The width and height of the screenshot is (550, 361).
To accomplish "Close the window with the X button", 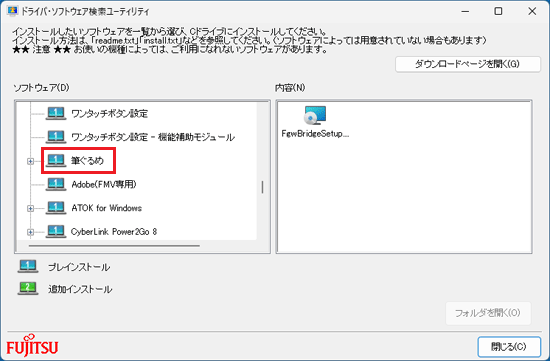I will click(x=532, y=11).
